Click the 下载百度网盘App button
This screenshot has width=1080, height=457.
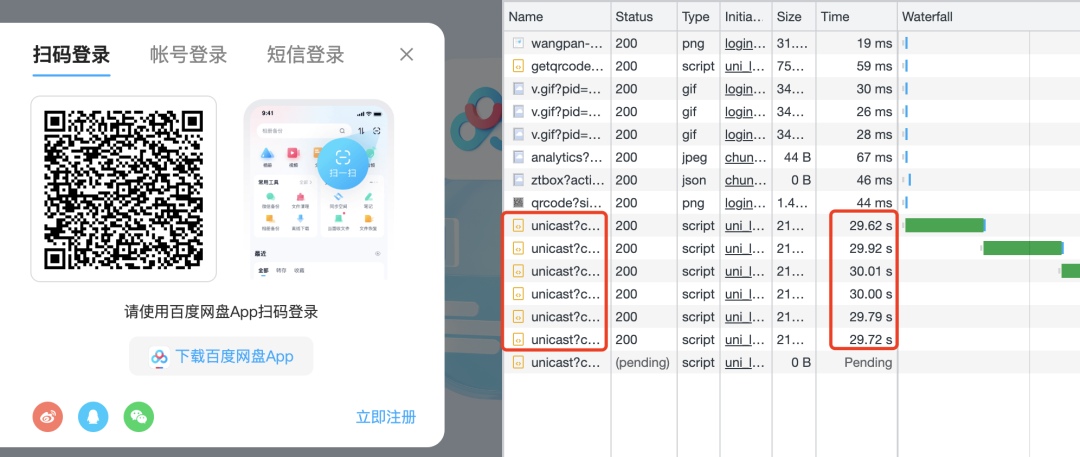point(221,356)
